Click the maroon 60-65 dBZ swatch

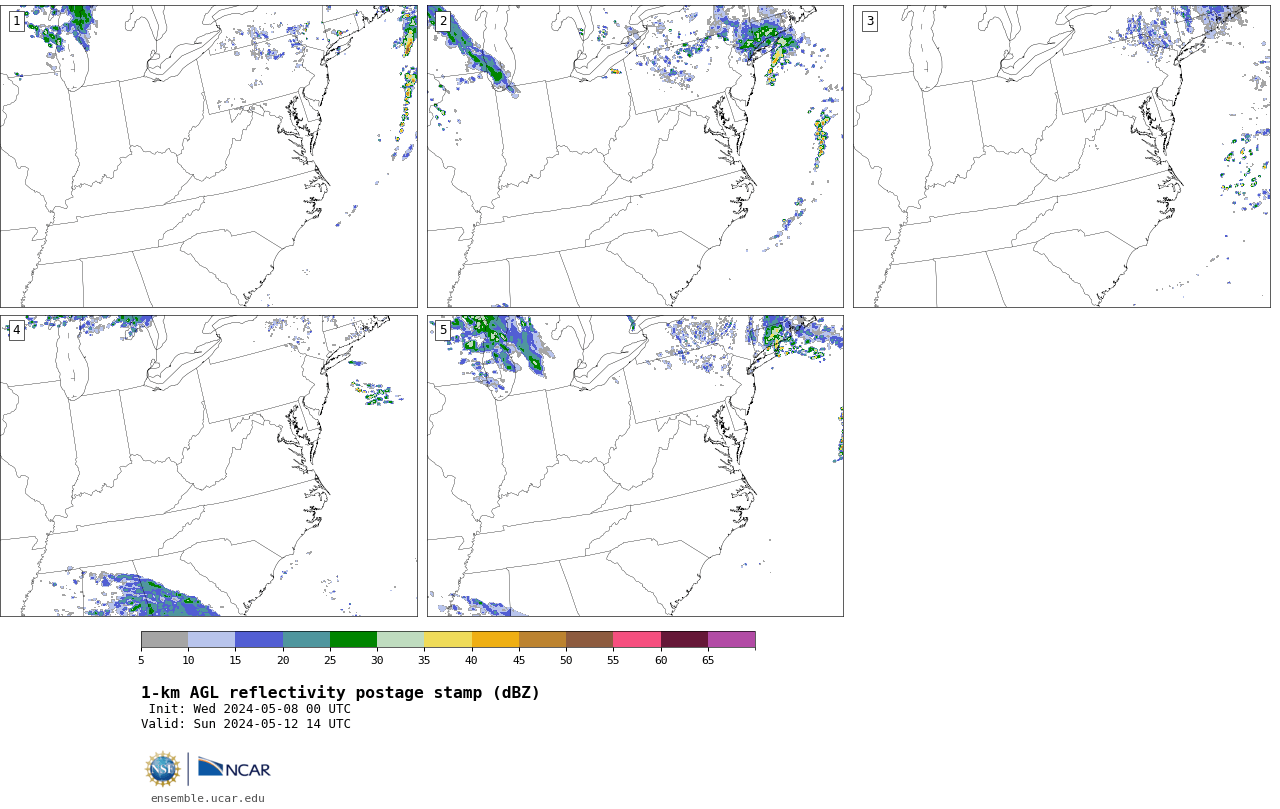[x=684, y=640]
